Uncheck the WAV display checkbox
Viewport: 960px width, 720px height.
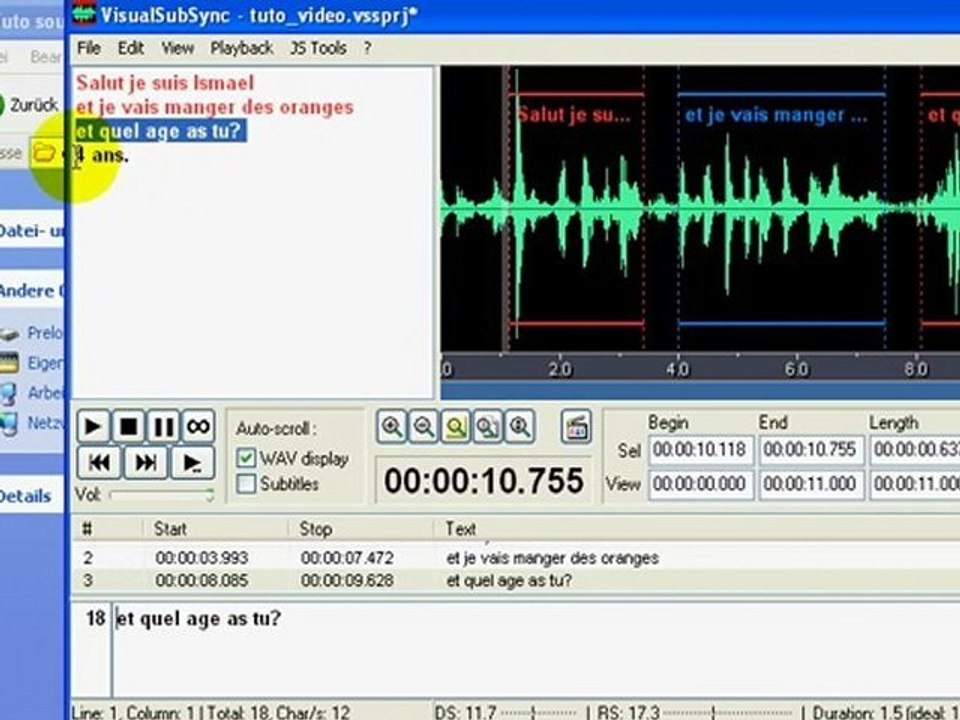coord(246,458)
